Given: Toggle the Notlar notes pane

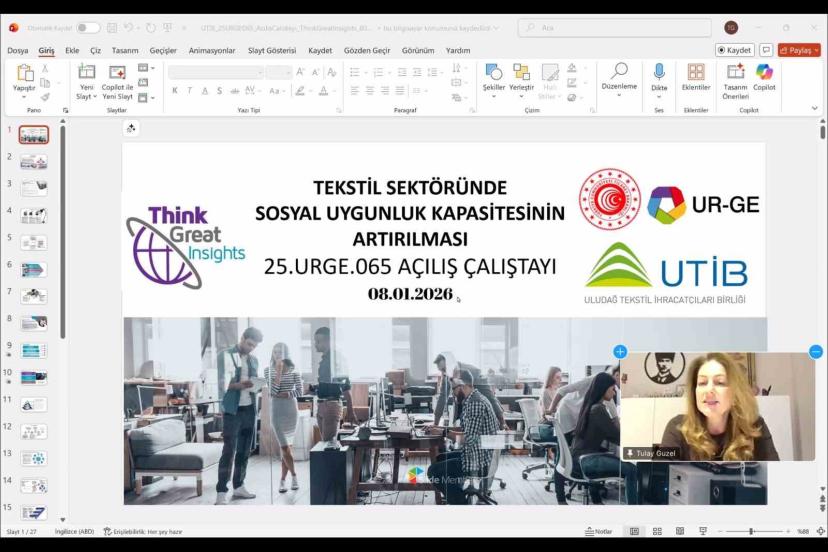Looking at the screenshot, I should 598,531.
